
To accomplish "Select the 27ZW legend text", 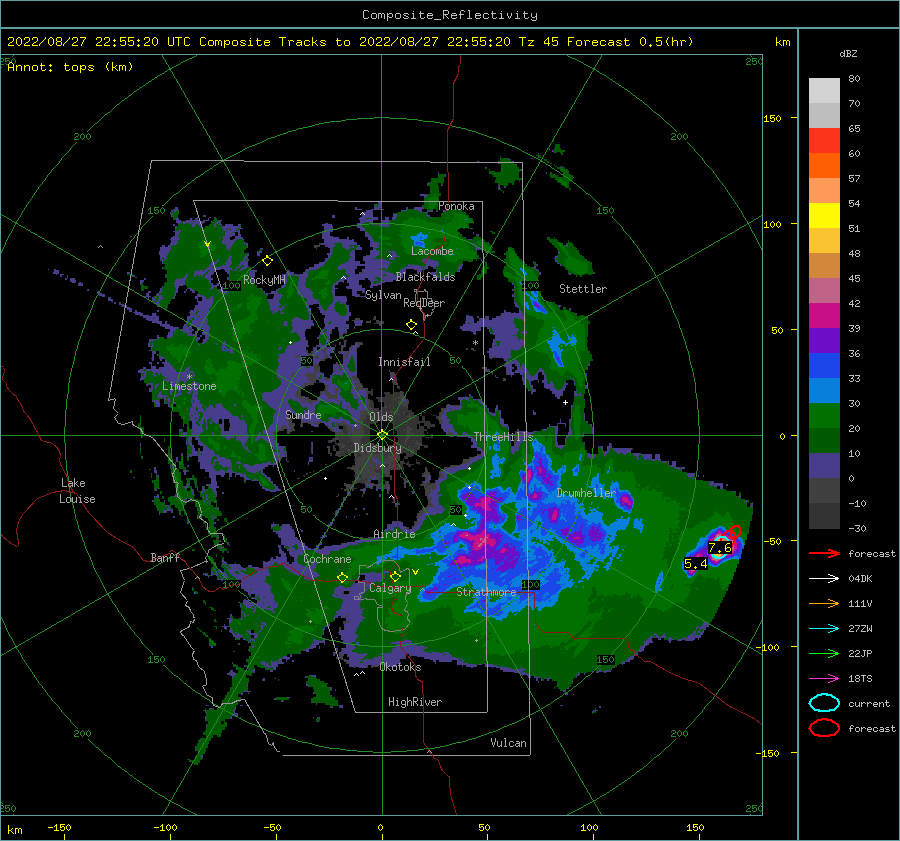I will [860, 629].
